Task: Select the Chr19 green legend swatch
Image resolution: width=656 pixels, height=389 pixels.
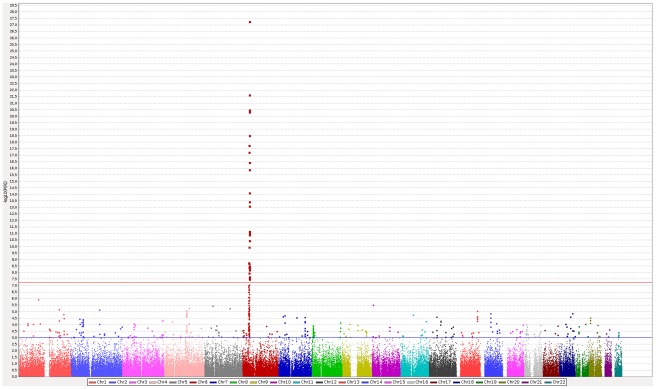Action: point(479,382)
